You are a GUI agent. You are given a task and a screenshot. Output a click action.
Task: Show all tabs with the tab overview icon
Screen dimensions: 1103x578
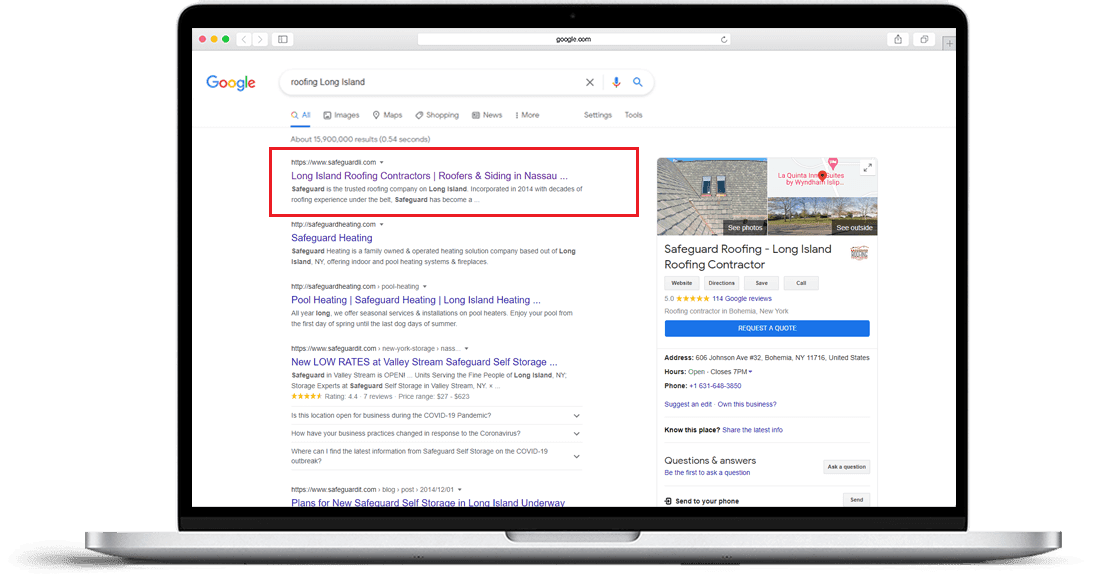click(924, 39)
